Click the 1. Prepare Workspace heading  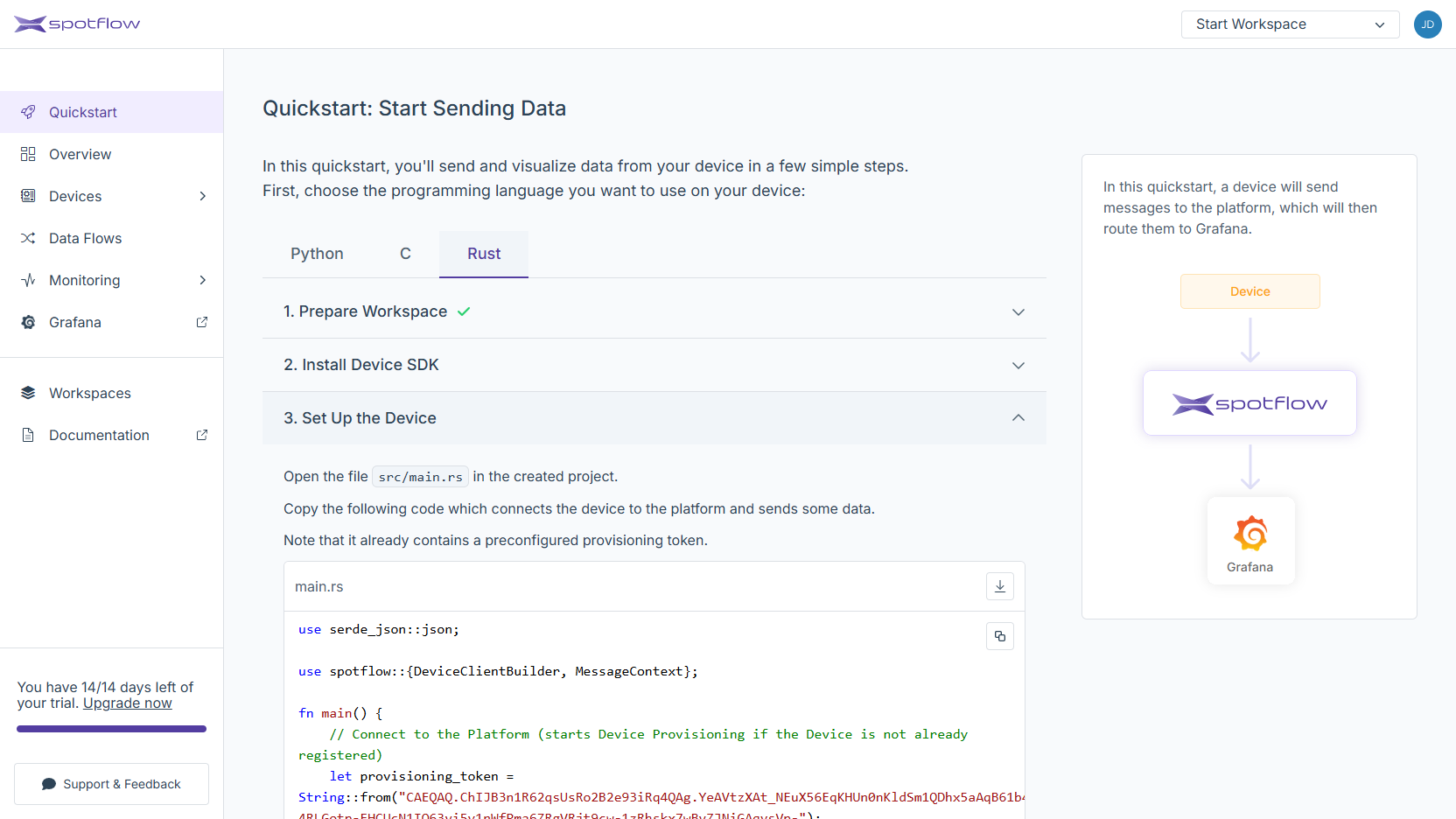coord(365,311)
